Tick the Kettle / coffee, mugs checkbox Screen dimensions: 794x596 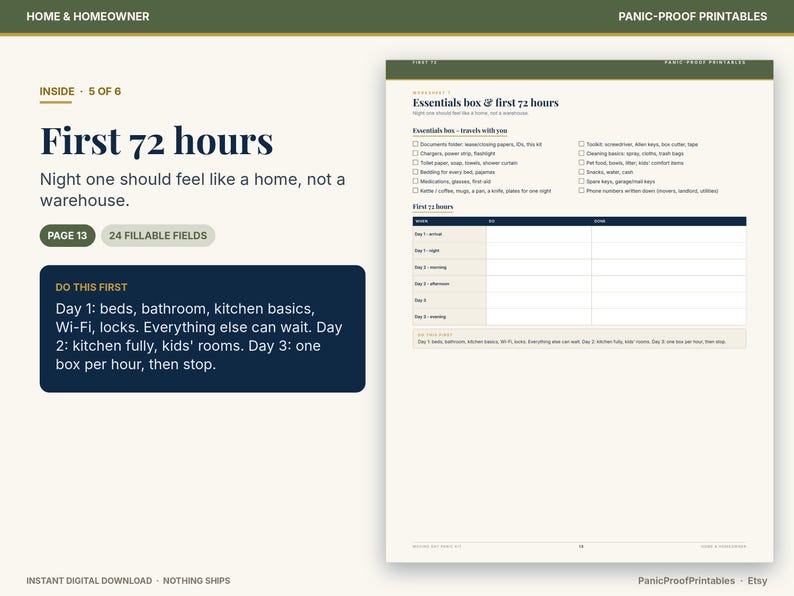pos(415,191)
